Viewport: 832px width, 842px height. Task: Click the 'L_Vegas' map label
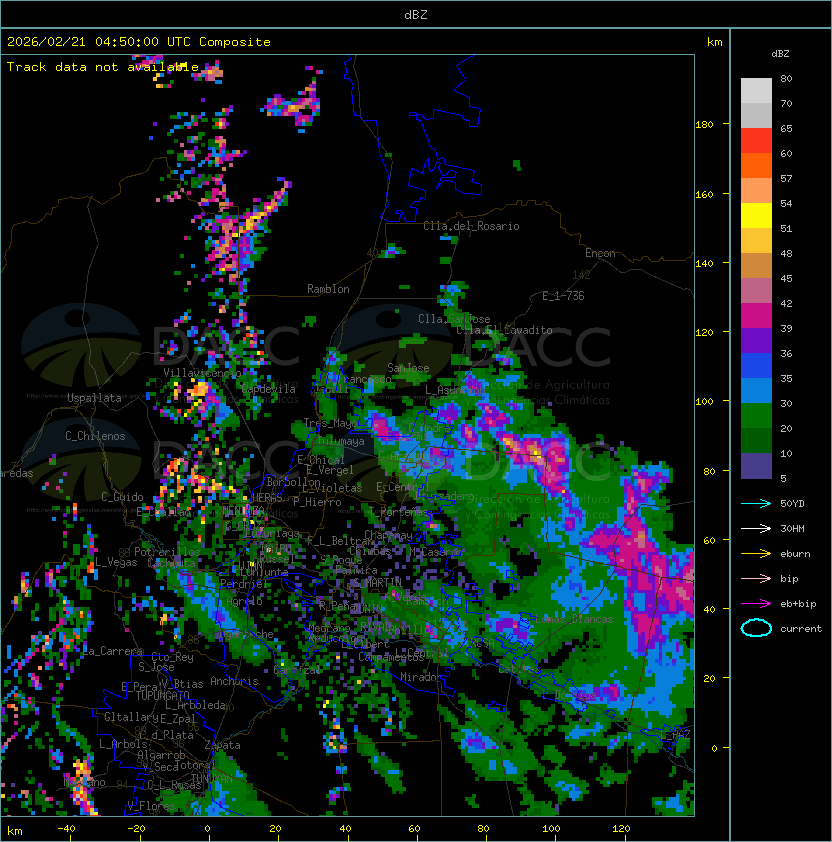click(116, 562)
